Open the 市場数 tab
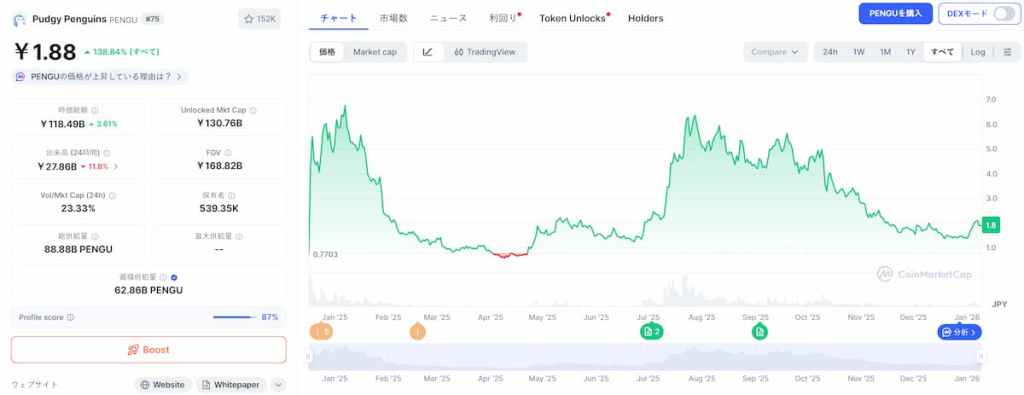The width and height of the screenshot is (1024, 395). click(x=394, y=18)
